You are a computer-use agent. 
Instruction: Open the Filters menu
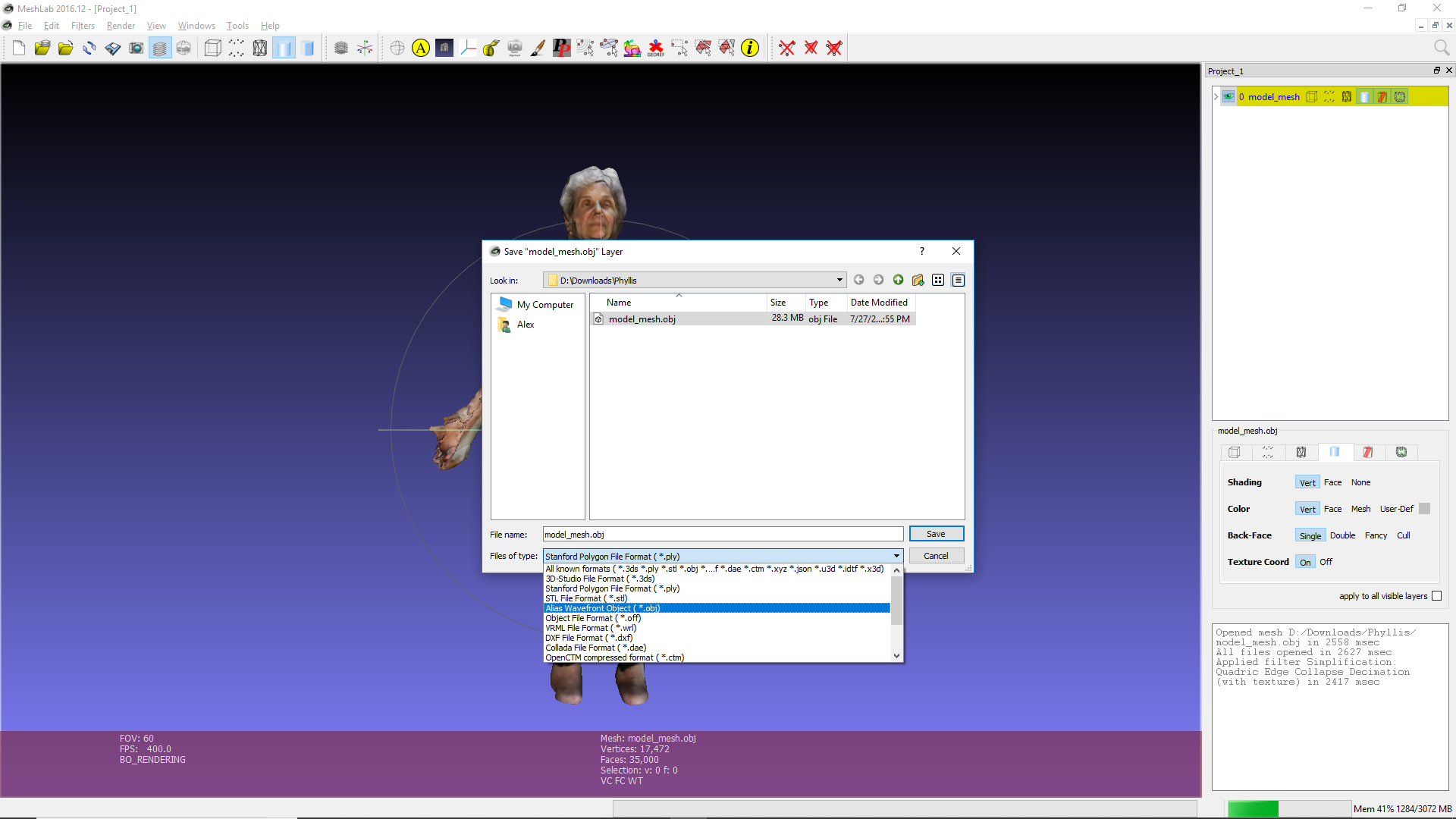(83, 25)
